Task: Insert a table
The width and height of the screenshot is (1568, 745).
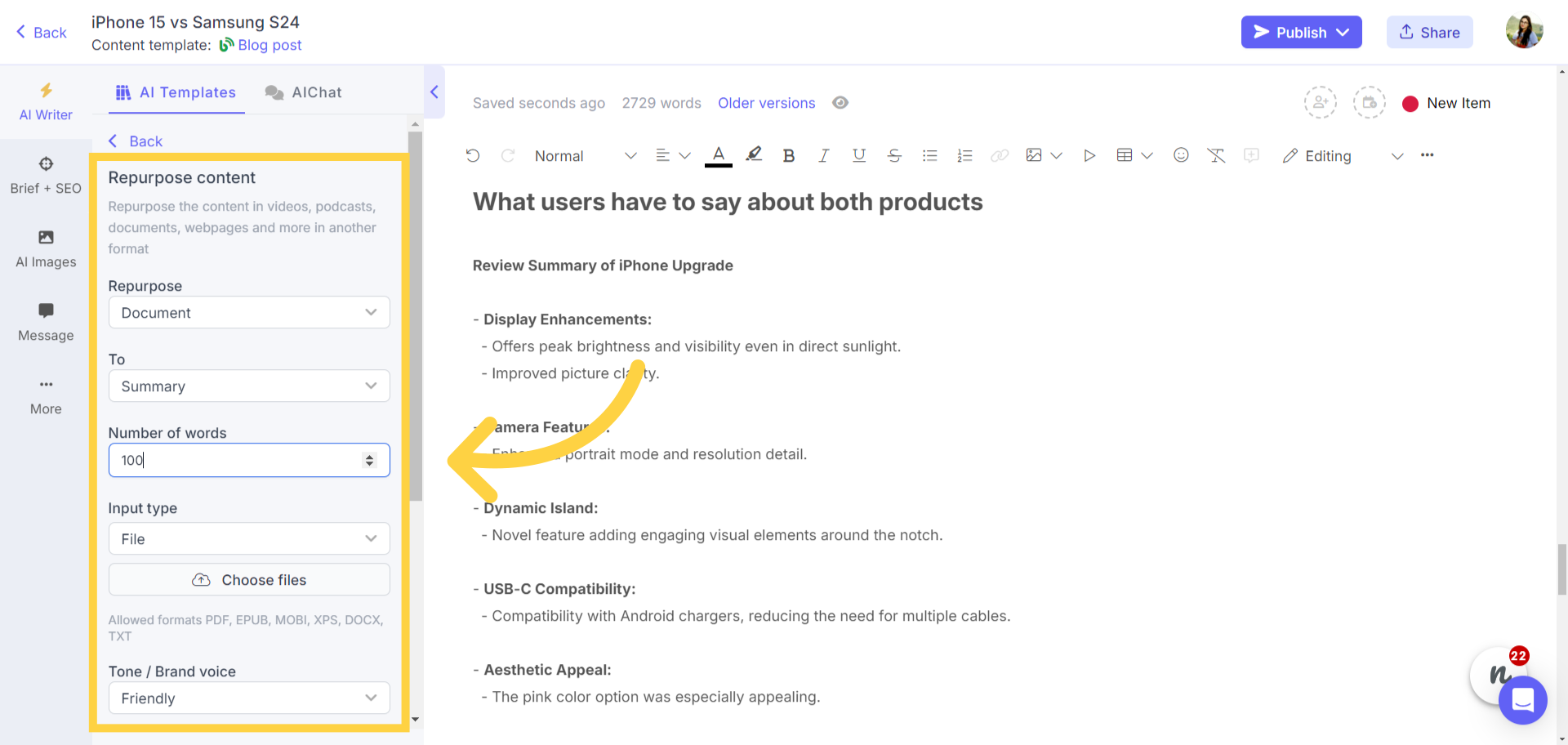Action: tap(1125, 155)
